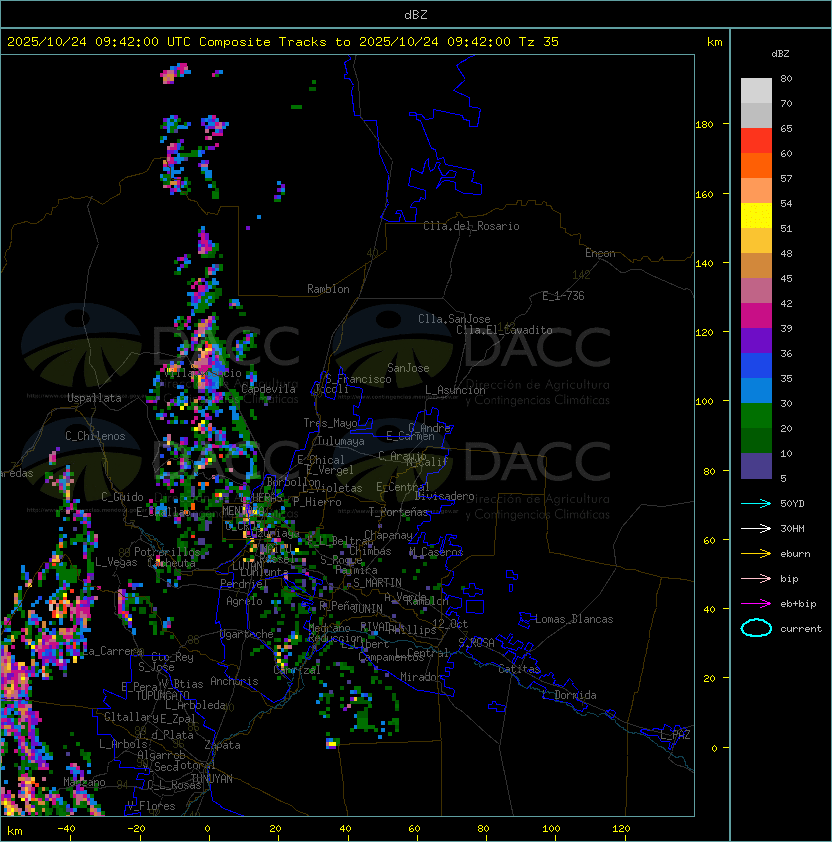Click the C_Chilenos map label

pyautogui.click(x=95, y=436)
